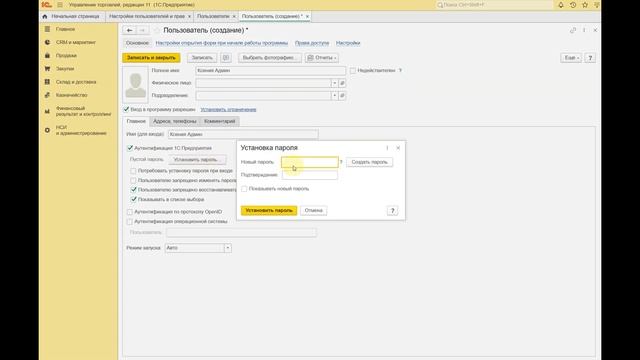Add the user form to favorites star
Viewport: 640px width, 360px height.
[157, 30]
